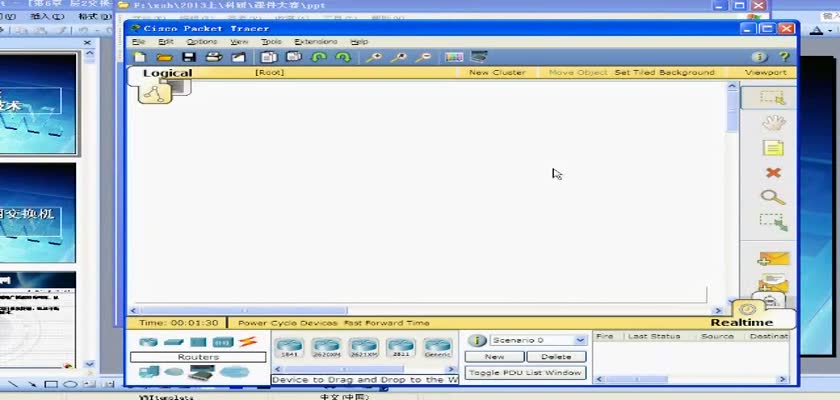This screenshot has height=400, width=840.
Task: Click the workspace horizontal scrollbar thumb
Action: coord(244,310)
